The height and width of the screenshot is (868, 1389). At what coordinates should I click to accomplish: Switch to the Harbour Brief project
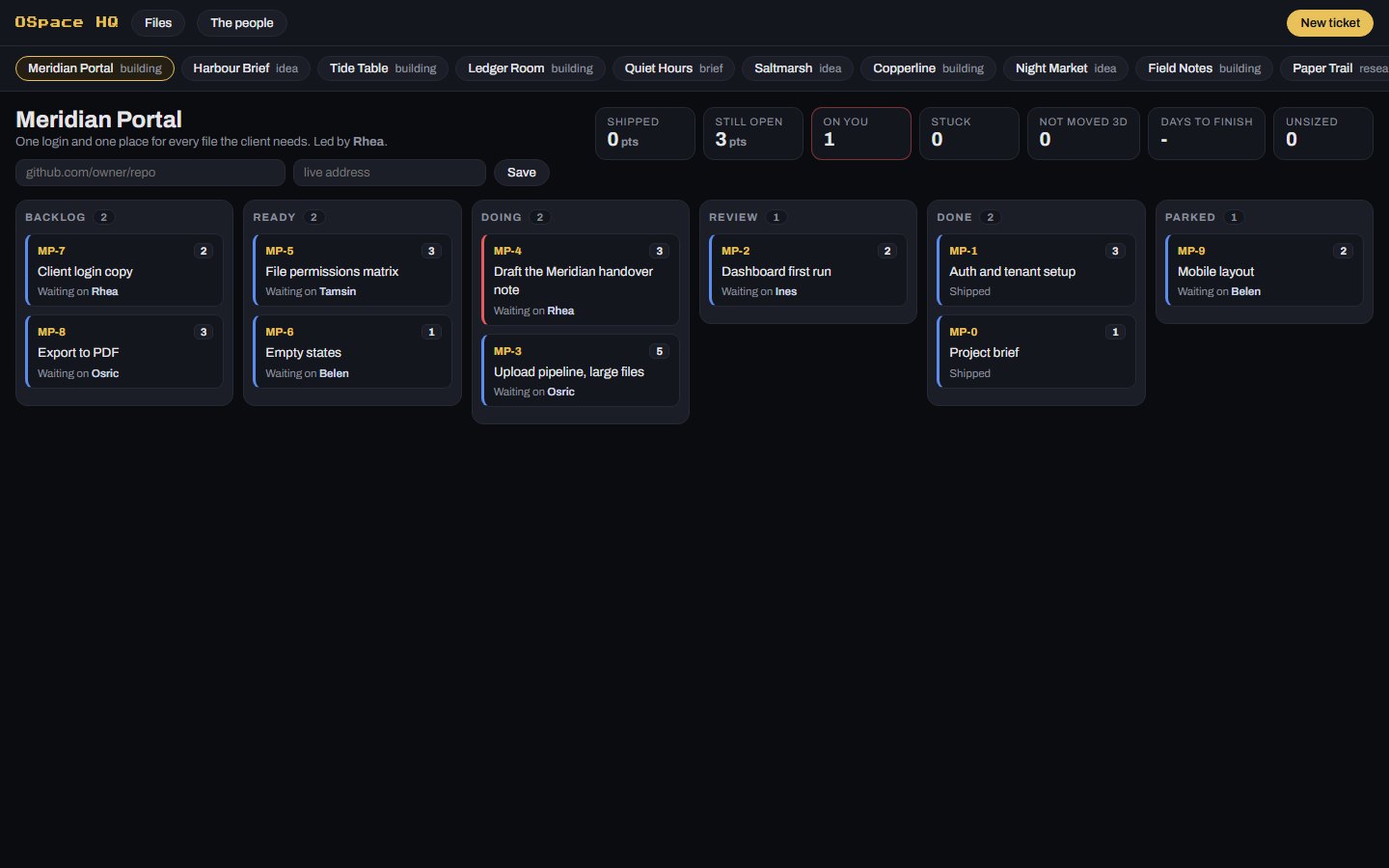[x=246, y=68]
